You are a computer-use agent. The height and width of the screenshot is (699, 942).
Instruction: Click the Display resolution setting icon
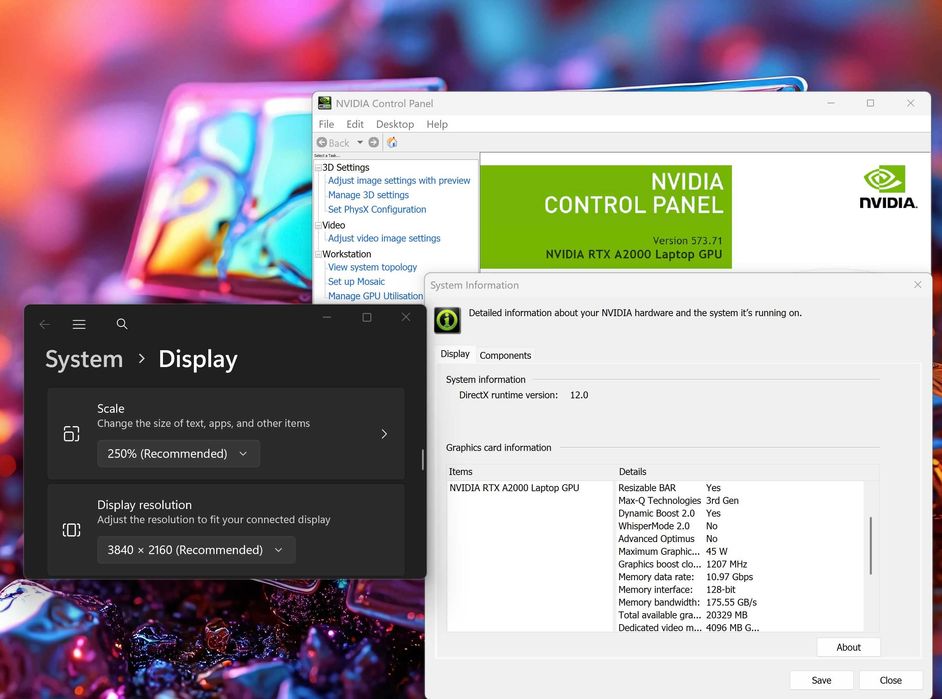pyautogui.click(x=71, y=530)
